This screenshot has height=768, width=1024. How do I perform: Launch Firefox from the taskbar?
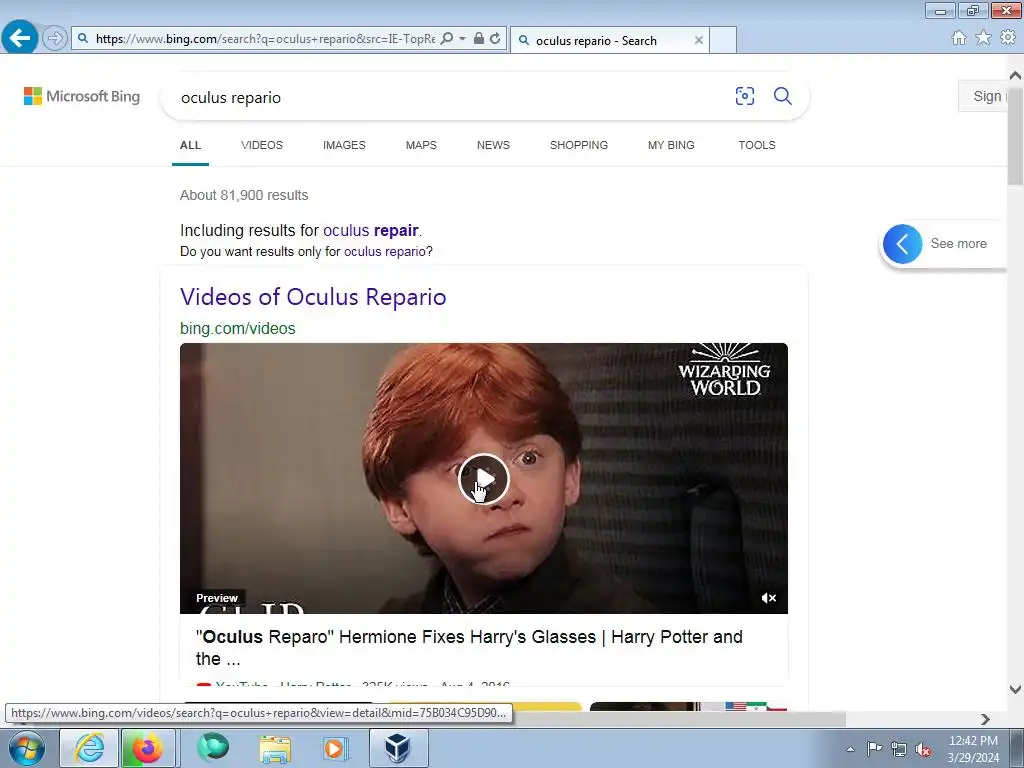pos(148,748)
